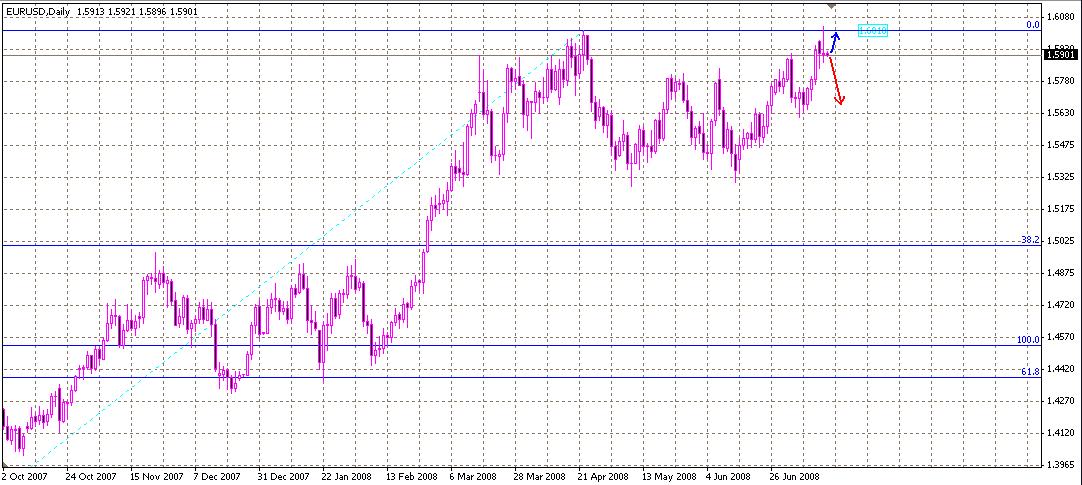Click the 1.5325 price scale value
This screenshot has width=1082, height=485.
pos(1061,177)
